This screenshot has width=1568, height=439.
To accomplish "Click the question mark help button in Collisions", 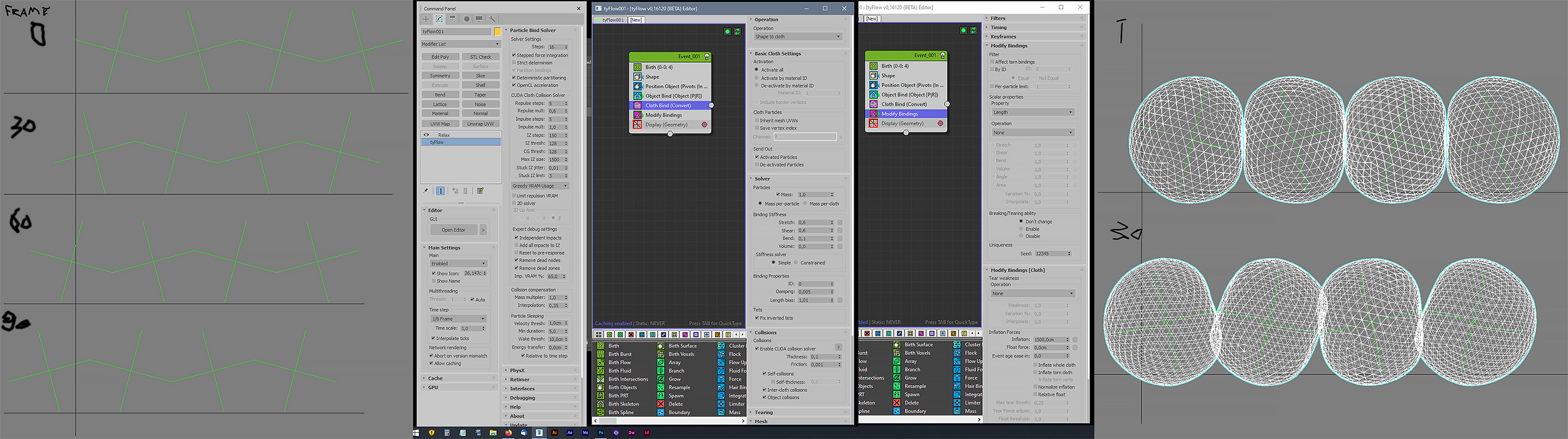I will pyautogui.click(x=838, y=347).
